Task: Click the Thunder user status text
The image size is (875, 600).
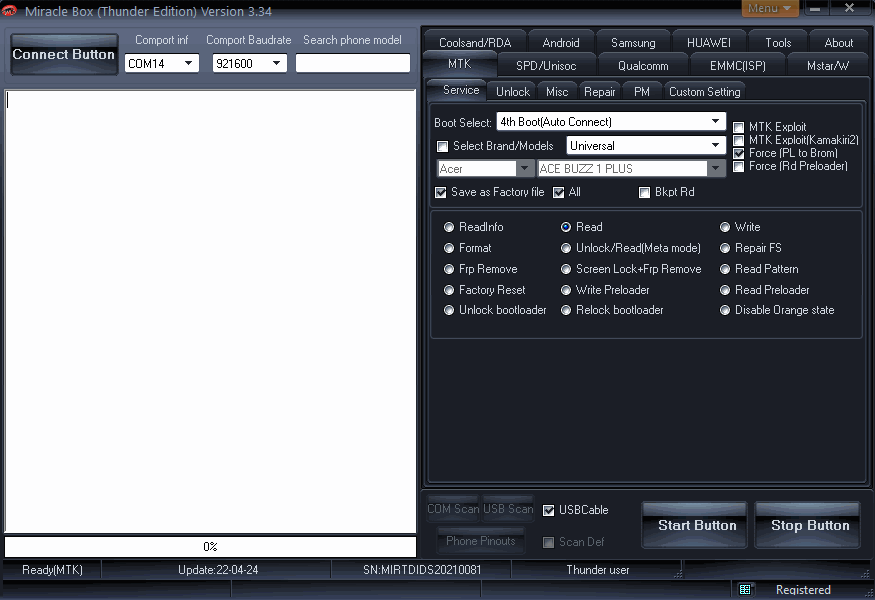Action: [x=598, y=570]
